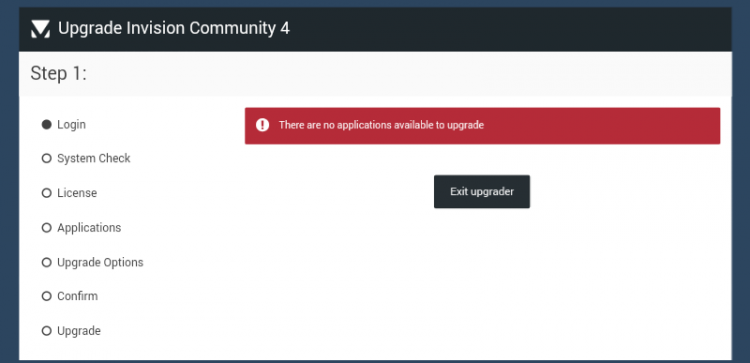This screenshot has width=750, height=363.
Task: Click the System Check step label
Action: click(x=94, y=158)
